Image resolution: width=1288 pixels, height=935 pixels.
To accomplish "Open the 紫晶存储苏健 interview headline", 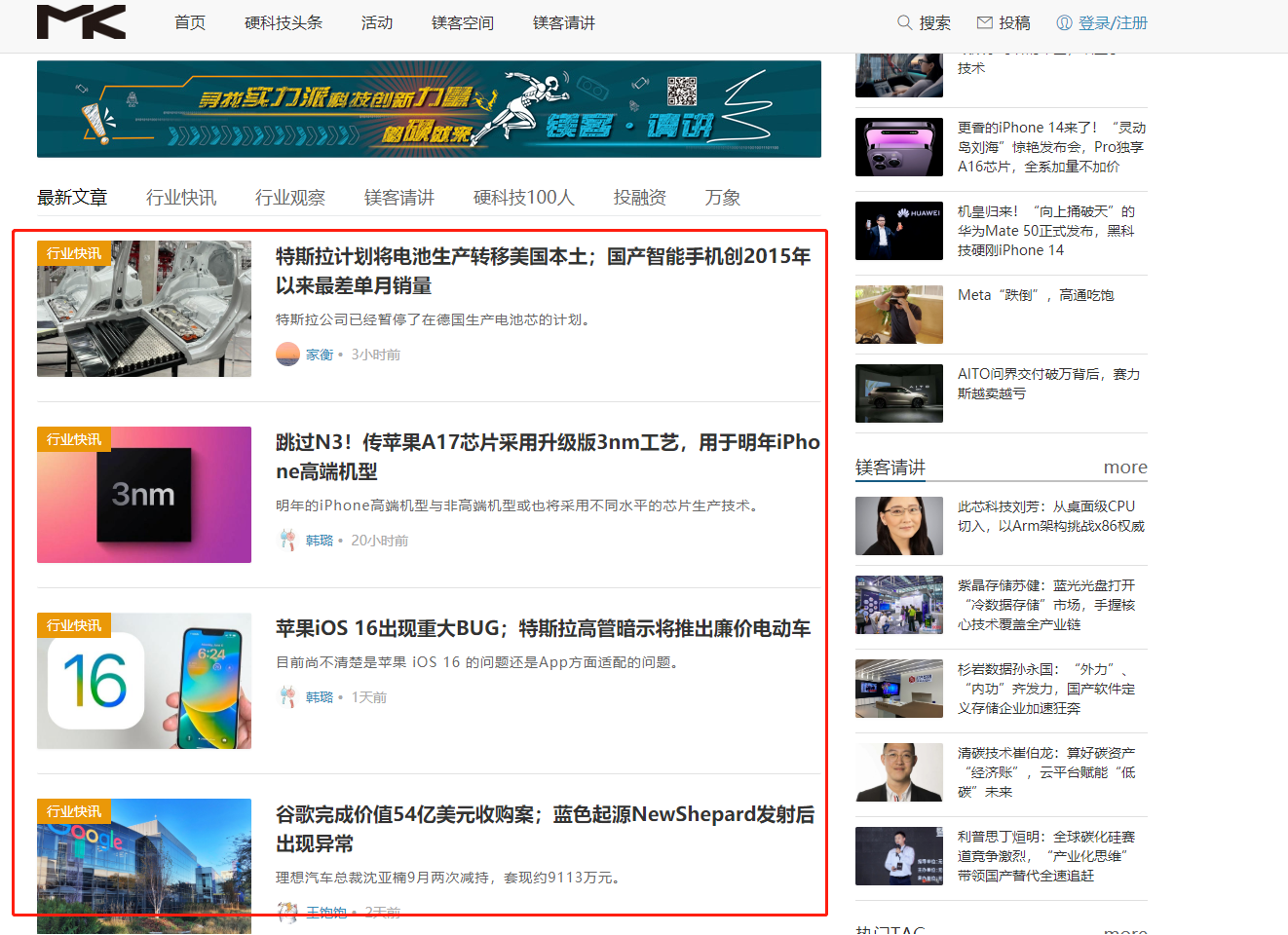I will [1046, 605].
